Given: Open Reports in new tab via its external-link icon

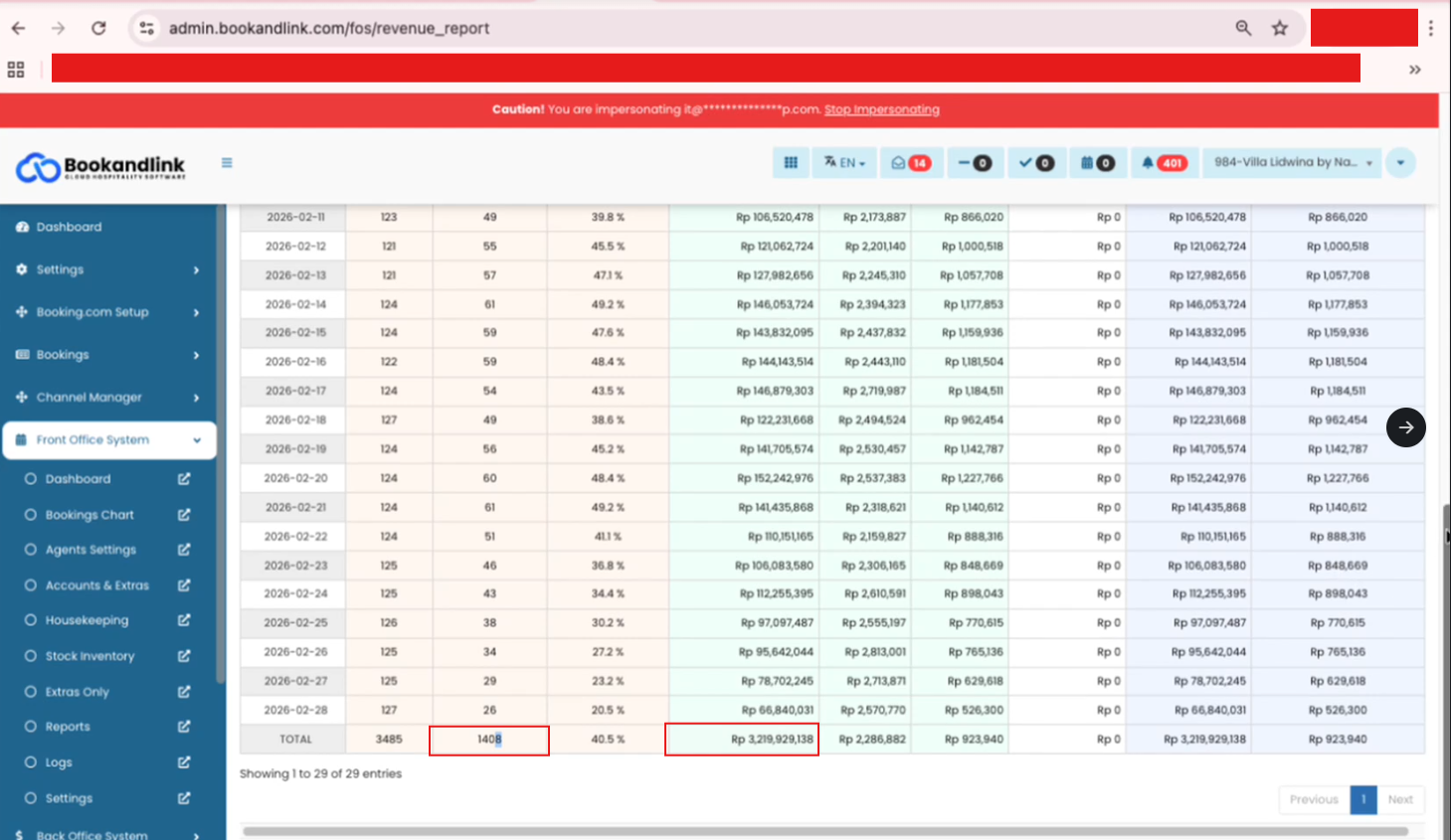Looking at the screenshot, I should (183, 727).
